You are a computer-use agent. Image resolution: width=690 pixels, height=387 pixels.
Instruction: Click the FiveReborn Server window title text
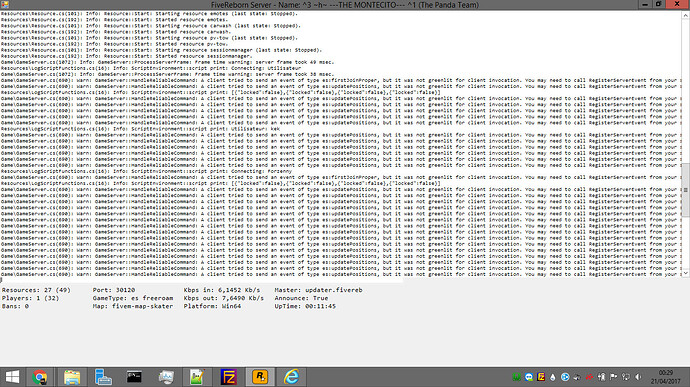click(345, 5)
